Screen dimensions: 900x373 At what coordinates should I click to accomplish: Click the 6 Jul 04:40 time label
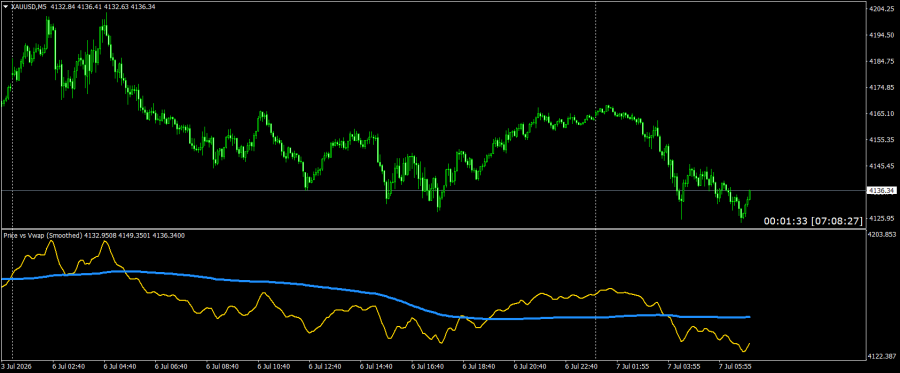click(x=120, y=365)
